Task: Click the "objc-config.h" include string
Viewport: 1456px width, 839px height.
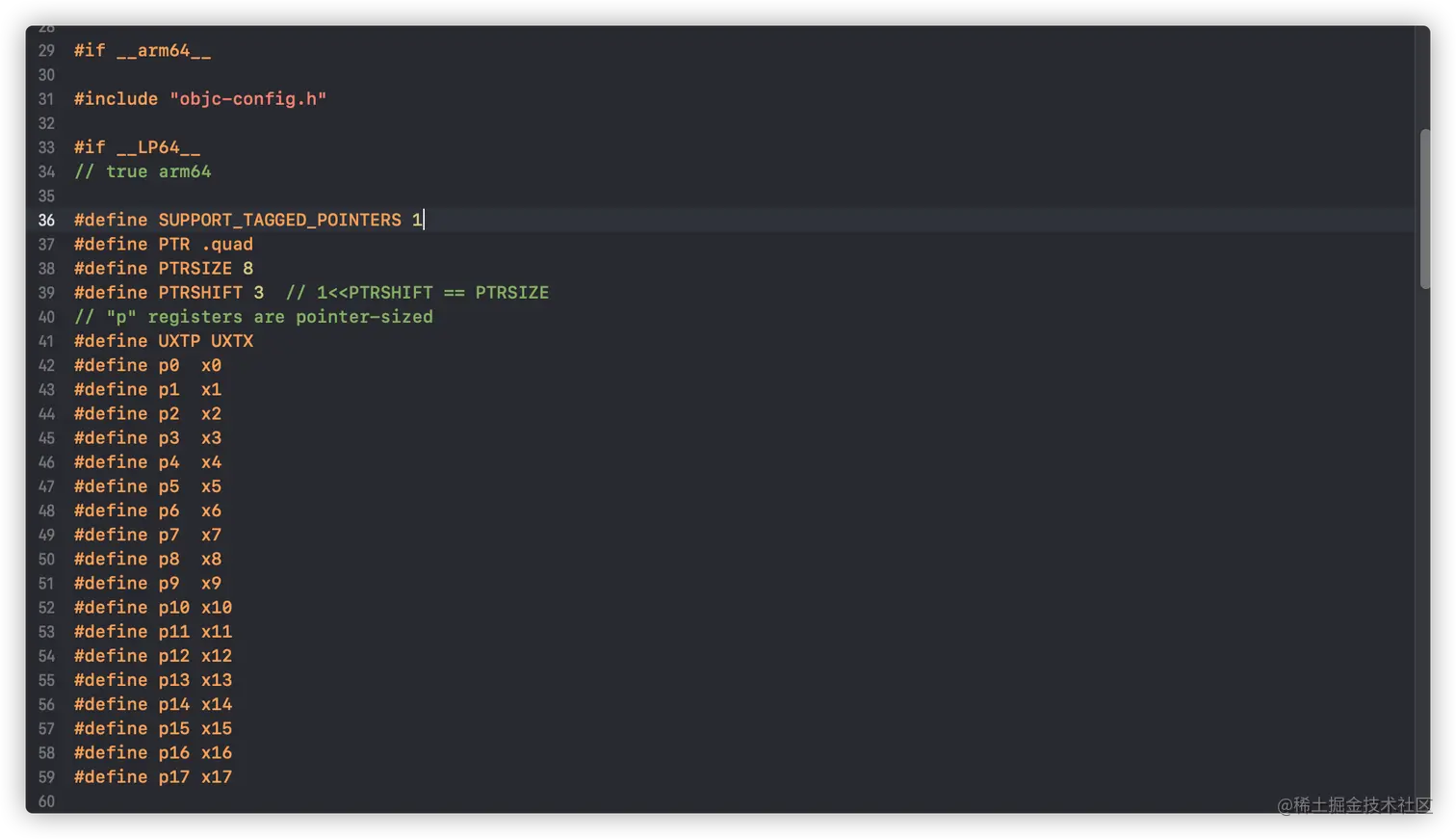Action: pyautogui.click(x=248, y=99)
